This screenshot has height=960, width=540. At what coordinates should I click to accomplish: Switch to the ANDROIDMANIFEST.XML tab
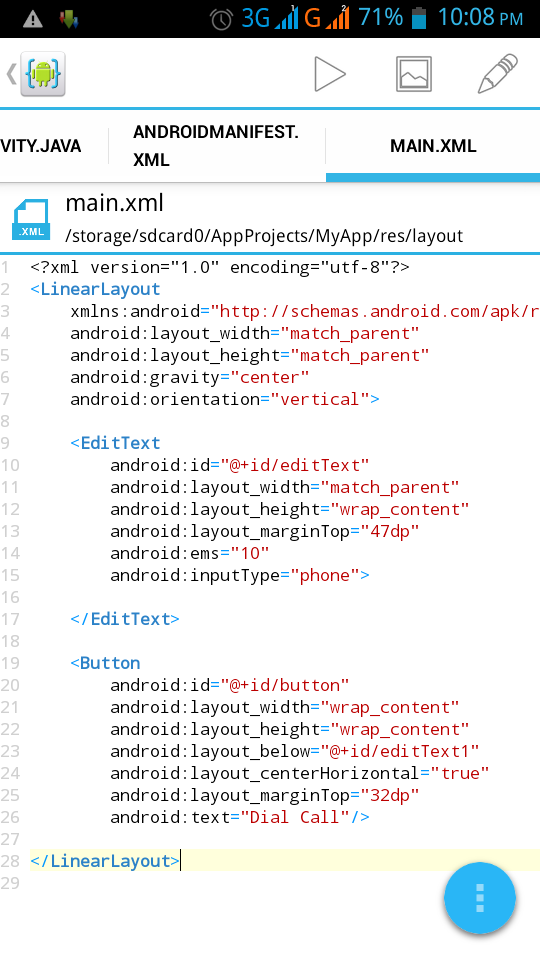pos(216,146)
